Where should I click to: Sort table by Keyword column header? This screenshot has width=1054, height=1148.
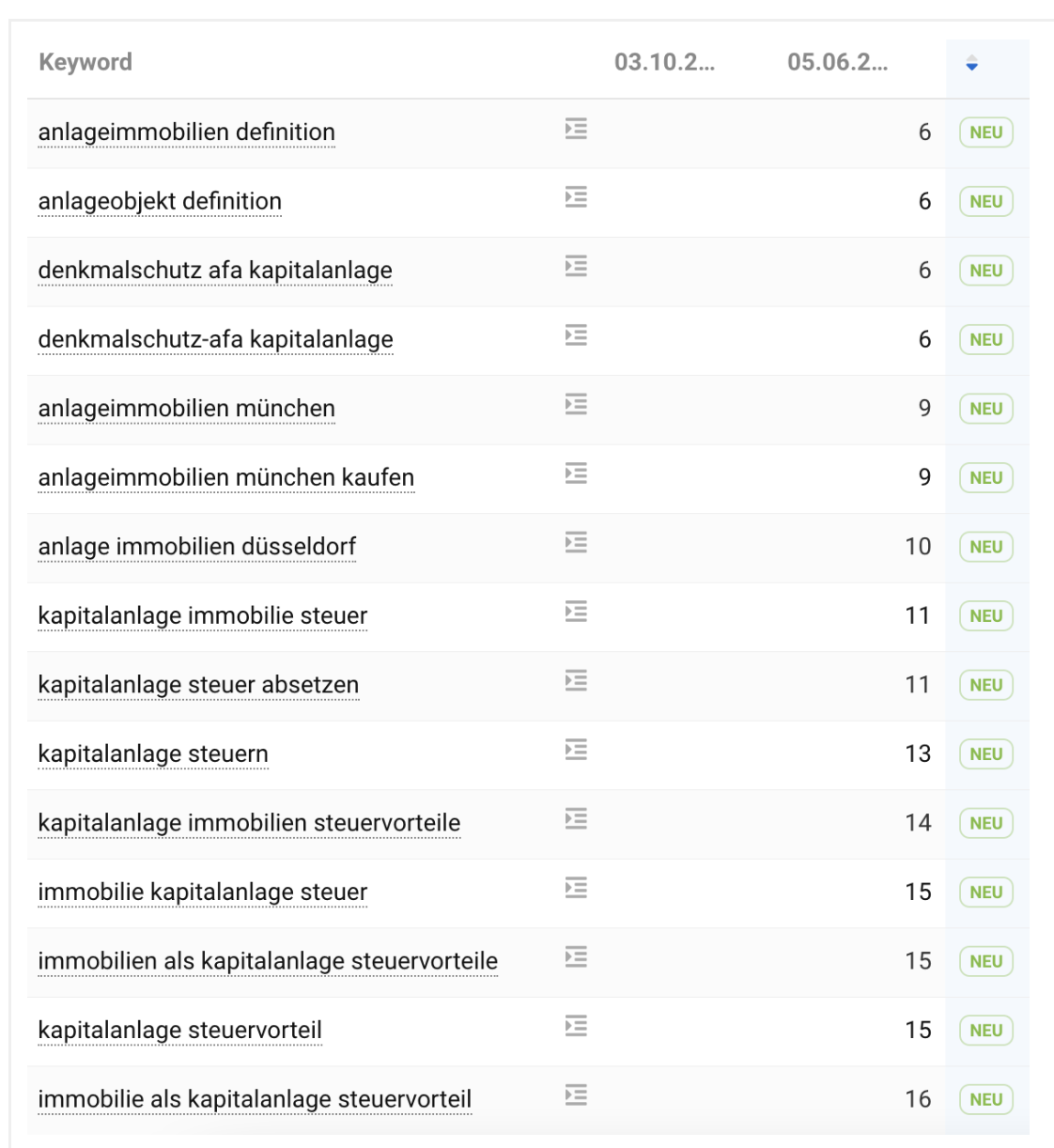click(x=85, y=63)
